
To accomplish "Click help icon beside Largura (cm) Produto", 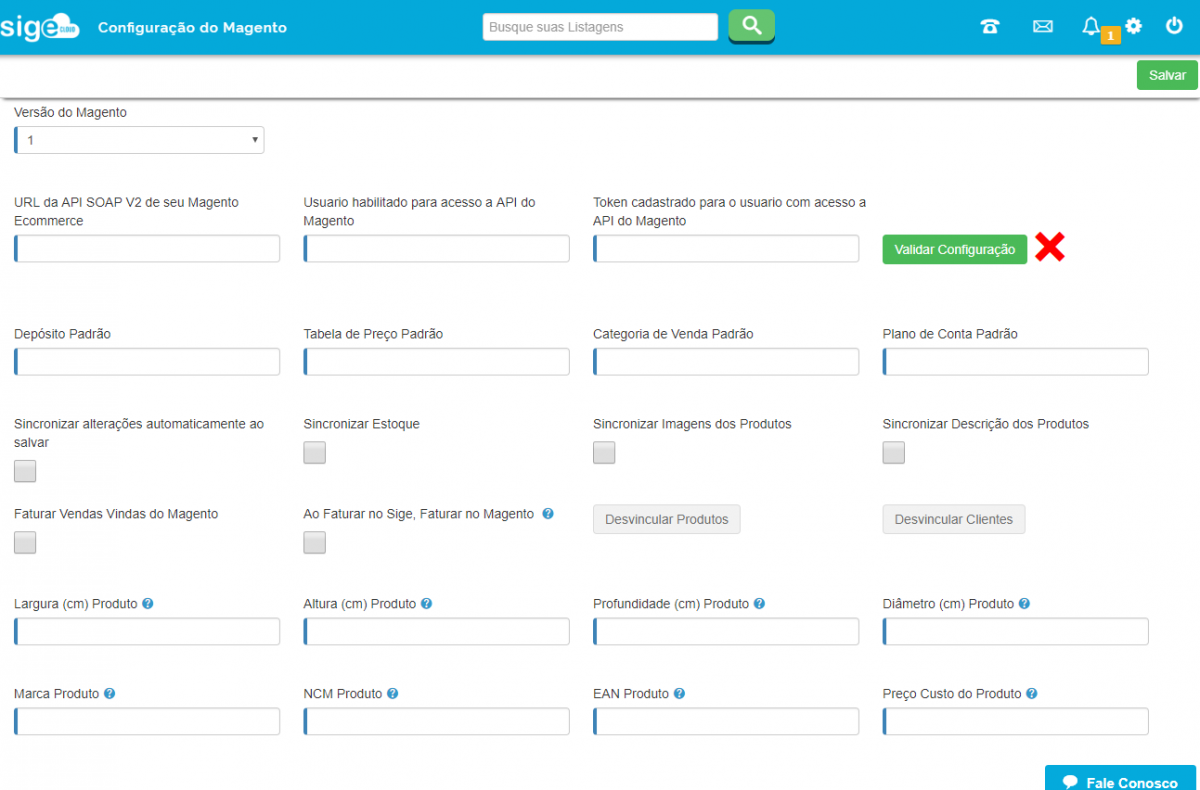I will 148,604.
